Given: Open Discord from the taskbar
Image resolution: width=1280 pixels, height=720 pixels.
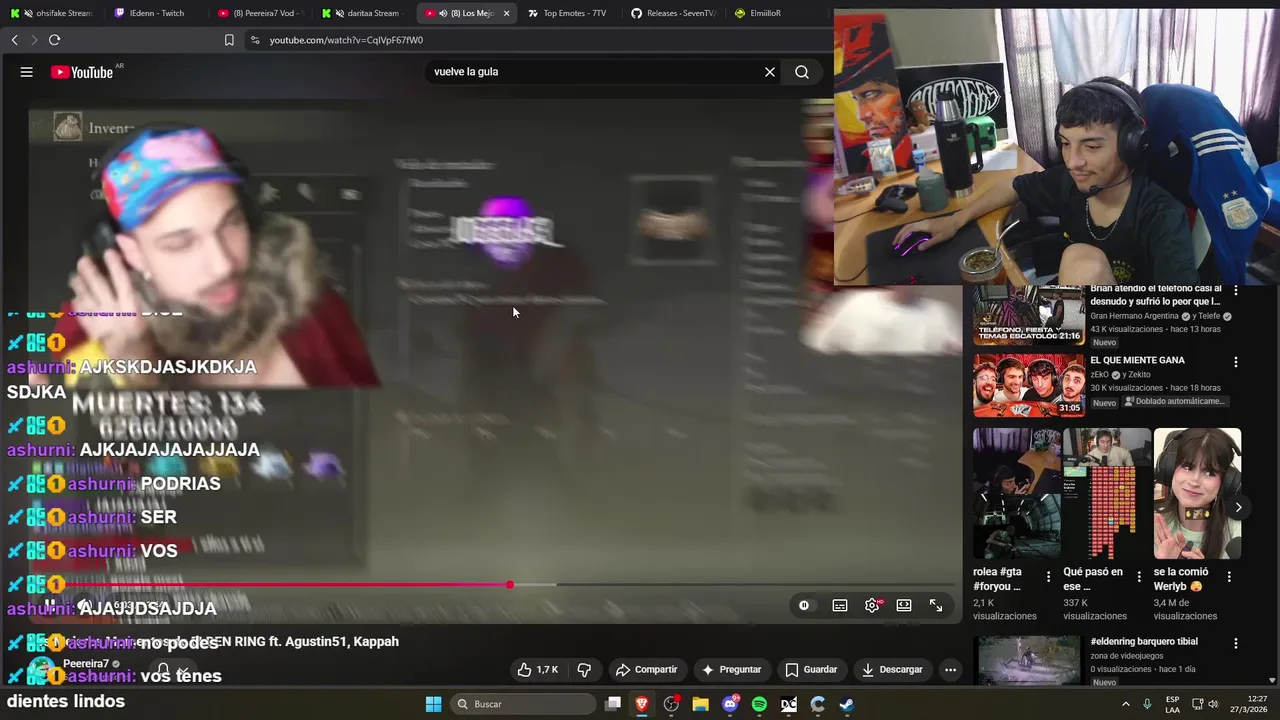Looking at the screenshot, I should pos(730,704).
